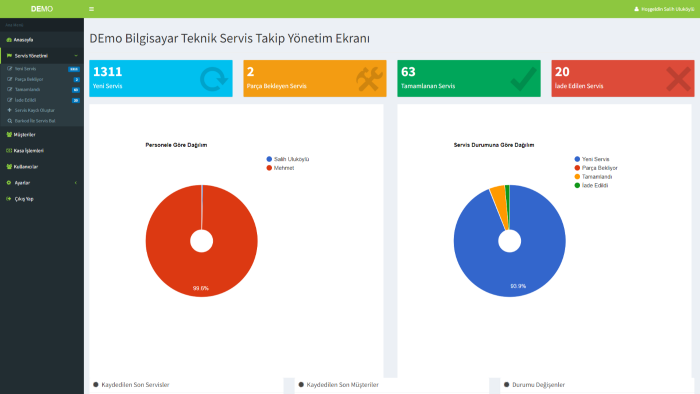The image size is (700, 394).
Task: Toggle the sidebar with the hamburger icon
Action: click(x=91, y=9)
